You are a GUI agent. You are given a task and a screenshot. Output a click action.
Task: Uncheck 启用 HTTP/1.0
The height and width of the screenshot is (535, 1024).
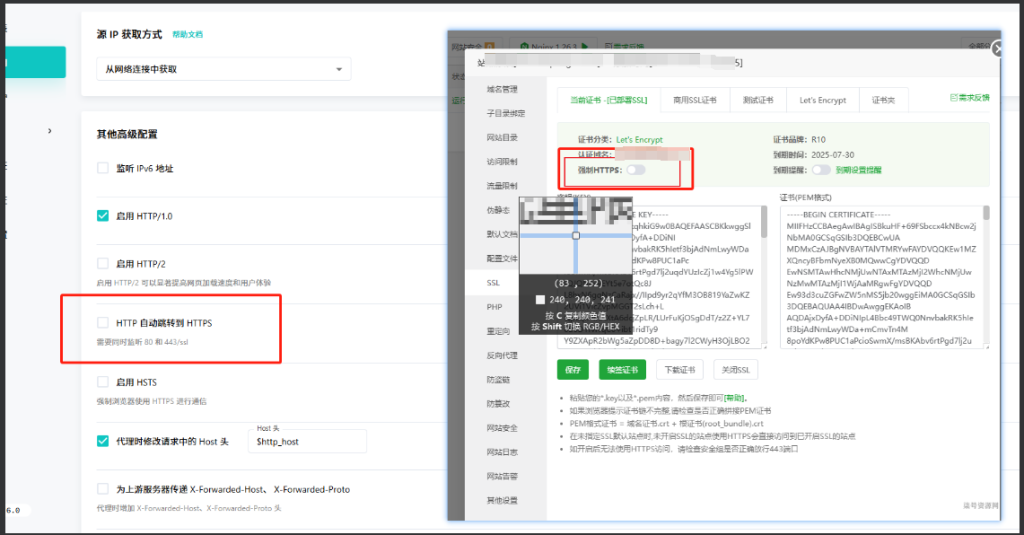[x=103, y=216]
